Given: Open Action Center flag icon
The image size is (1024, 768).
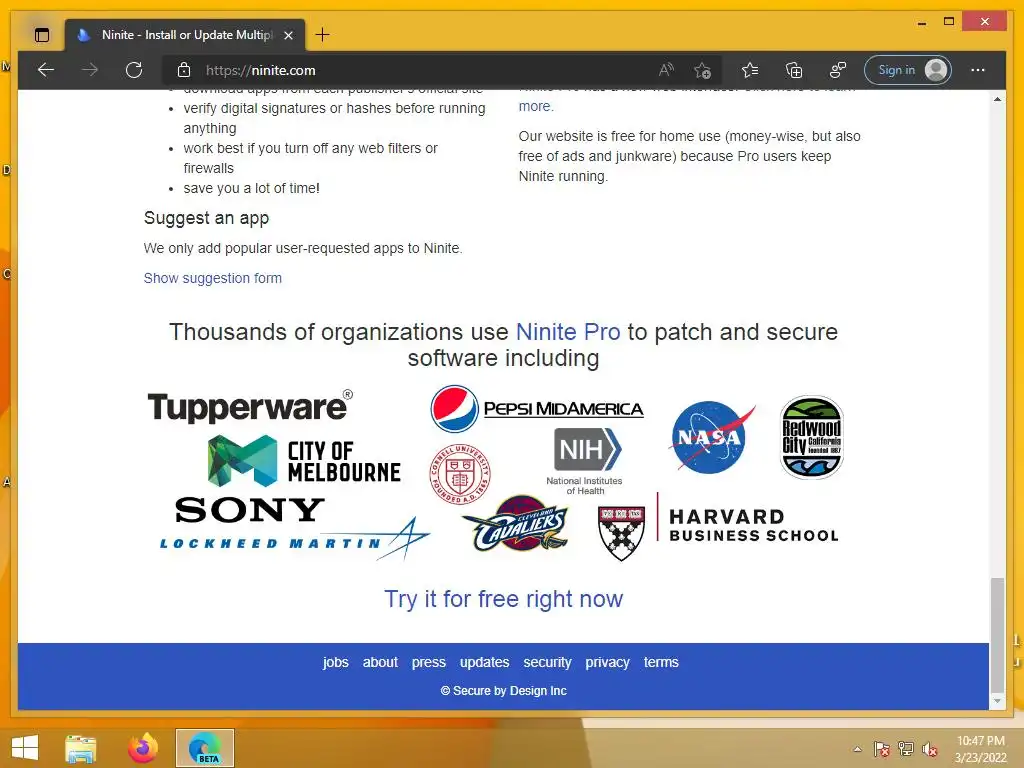Looking at the screenshot, I should tap(882, 749).
